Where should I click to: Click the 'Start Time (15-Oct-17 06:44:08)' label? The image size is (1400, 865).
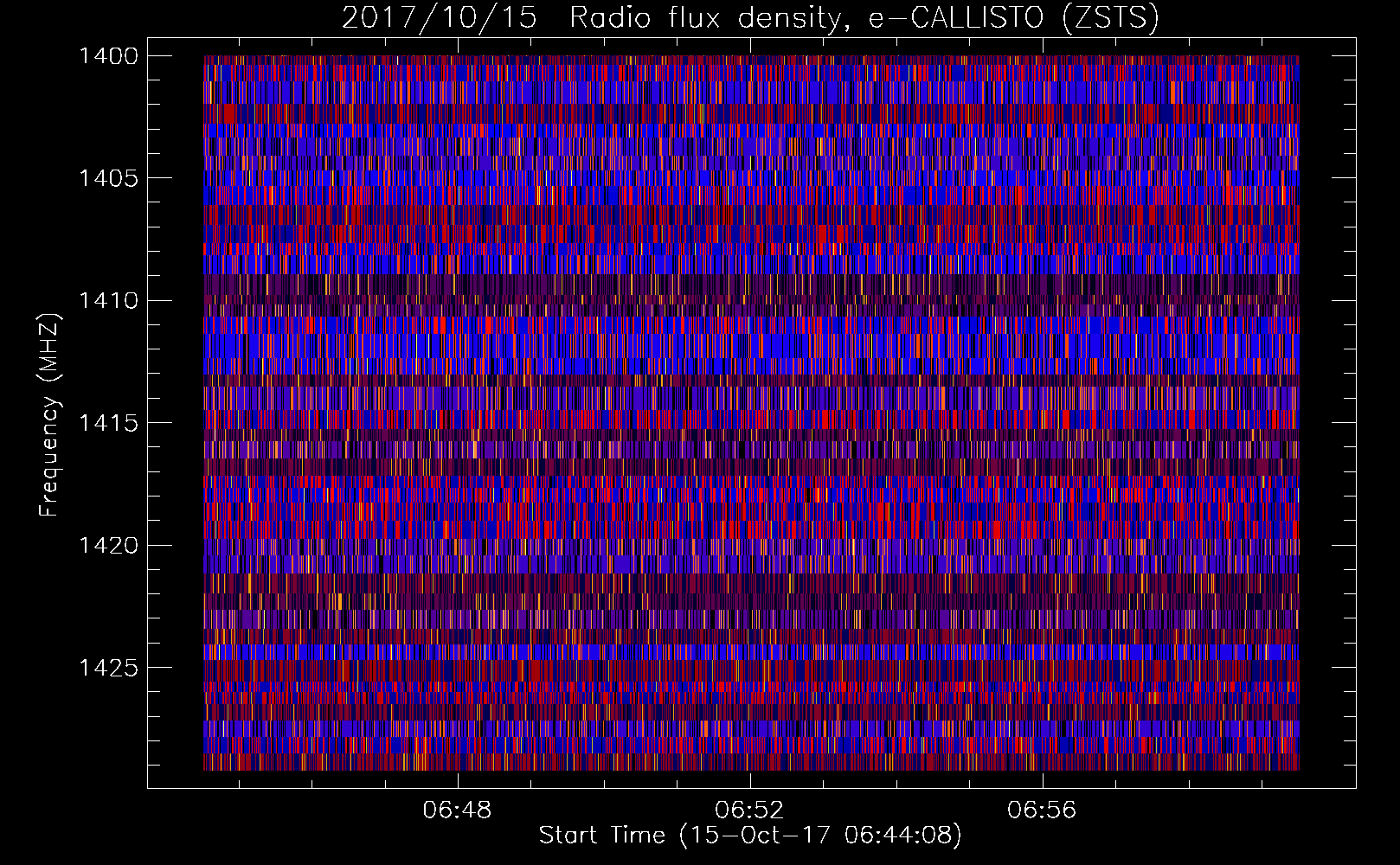tap(750, 836)
